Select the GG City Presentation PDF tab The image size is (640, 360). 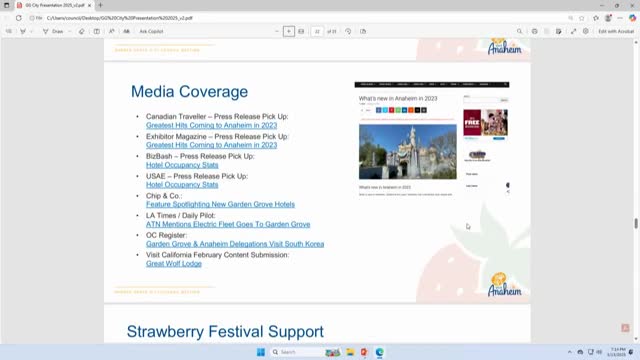tap(54, 5)
